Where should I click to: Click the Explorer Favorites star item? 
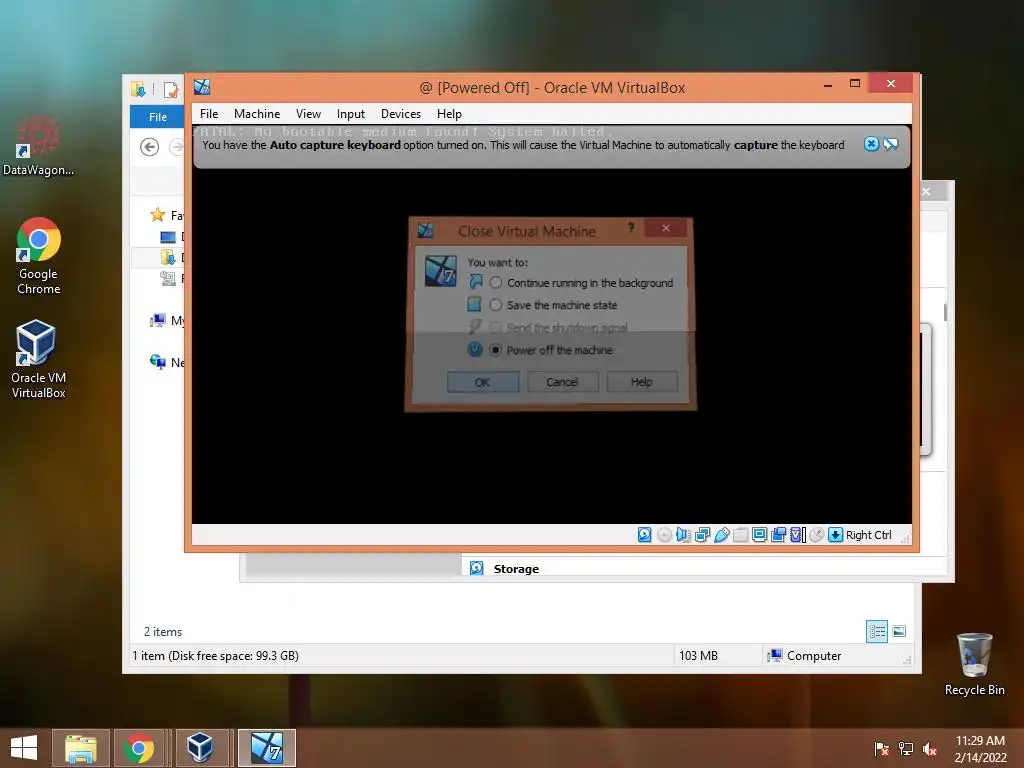(x=167, y=215)
